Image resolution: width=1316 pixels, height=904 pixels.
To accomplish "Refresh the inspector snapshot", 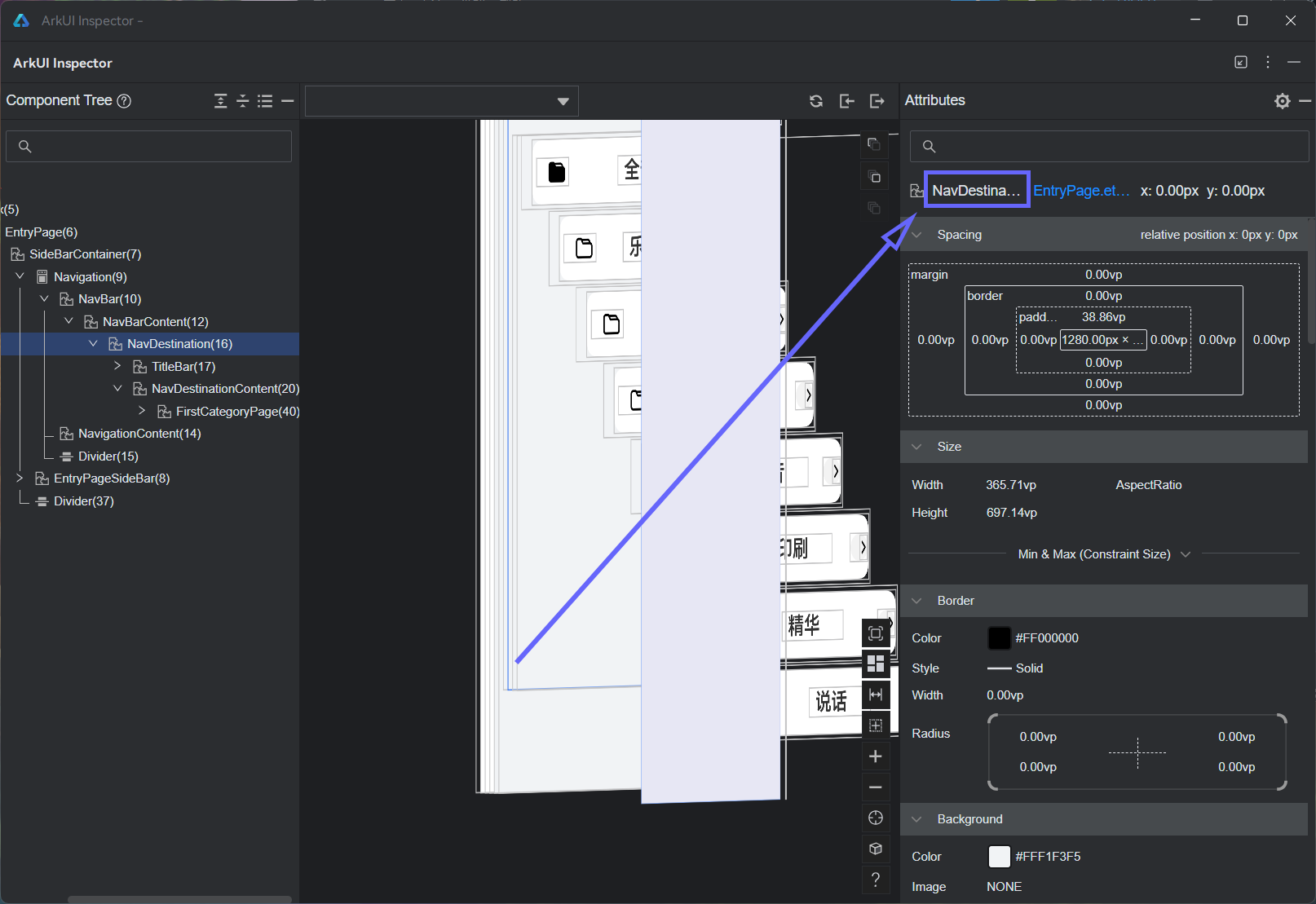I will tap(816, 101).
